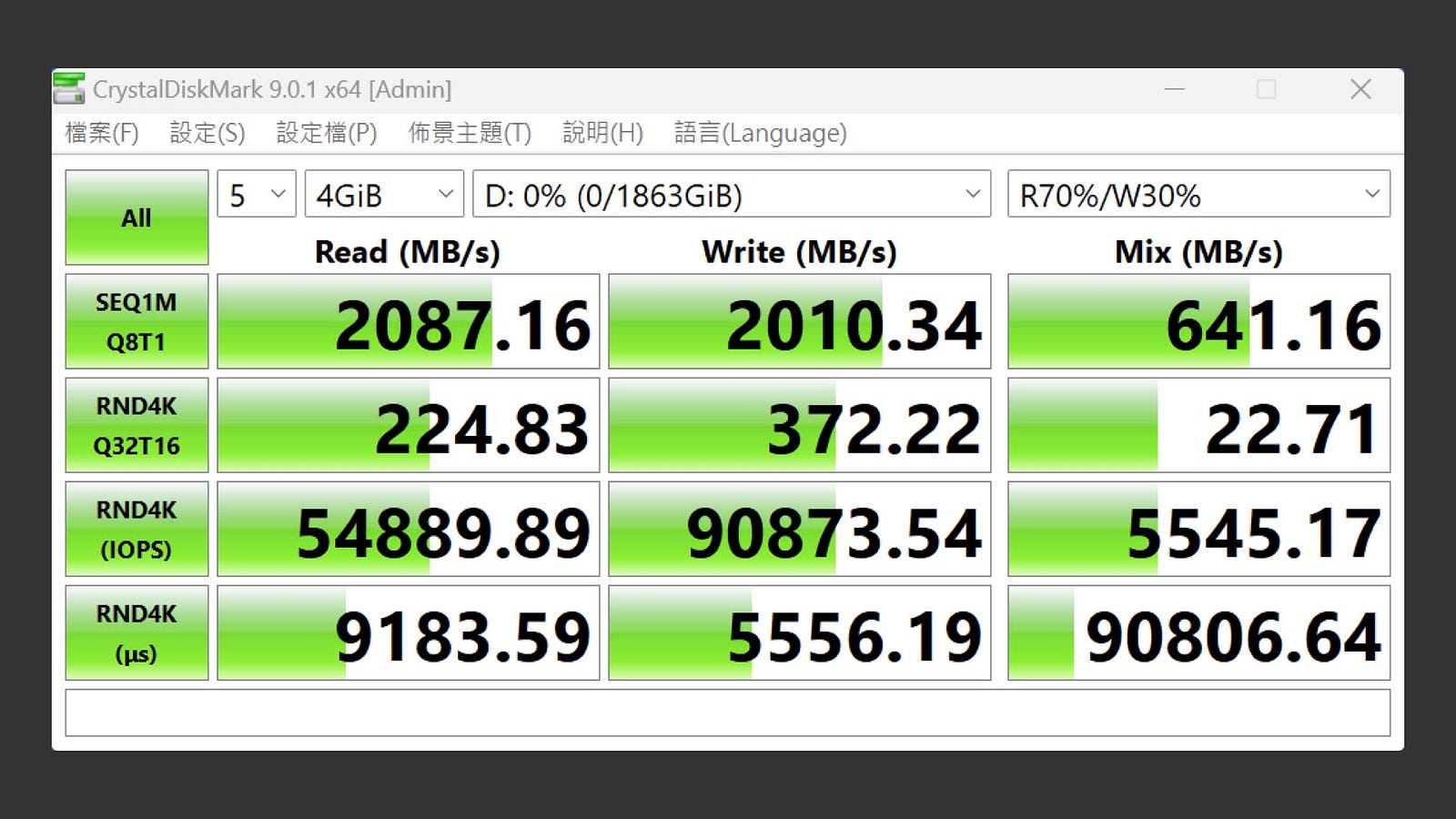The image size is (1456, 819).
Task: Select the IOPS read value 54889.89
Action: tap(409, 529)
